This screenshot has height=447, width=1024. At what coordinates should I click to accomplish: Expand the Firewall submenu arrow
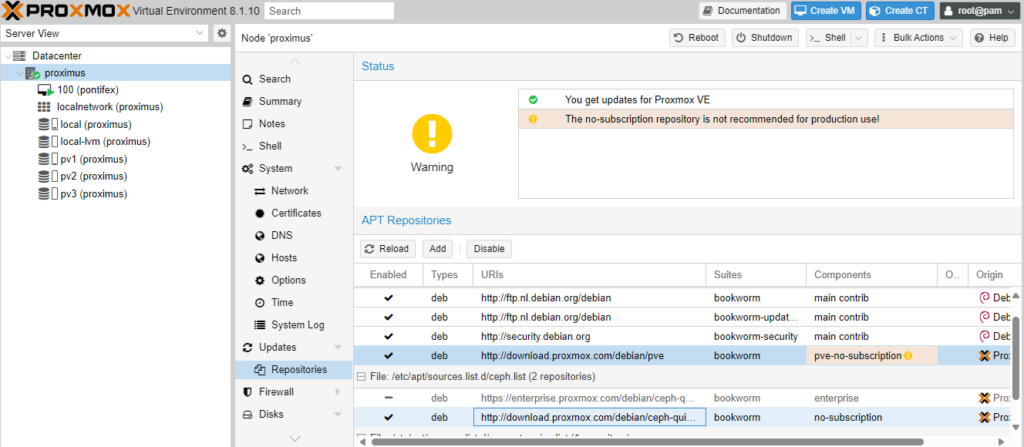coord(338,391)
